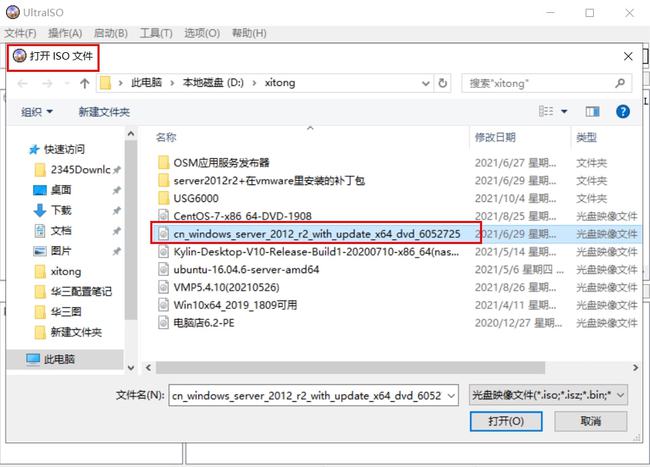
Task: Expand the view options dropdown arrow
Action: [x=564, y=111]
